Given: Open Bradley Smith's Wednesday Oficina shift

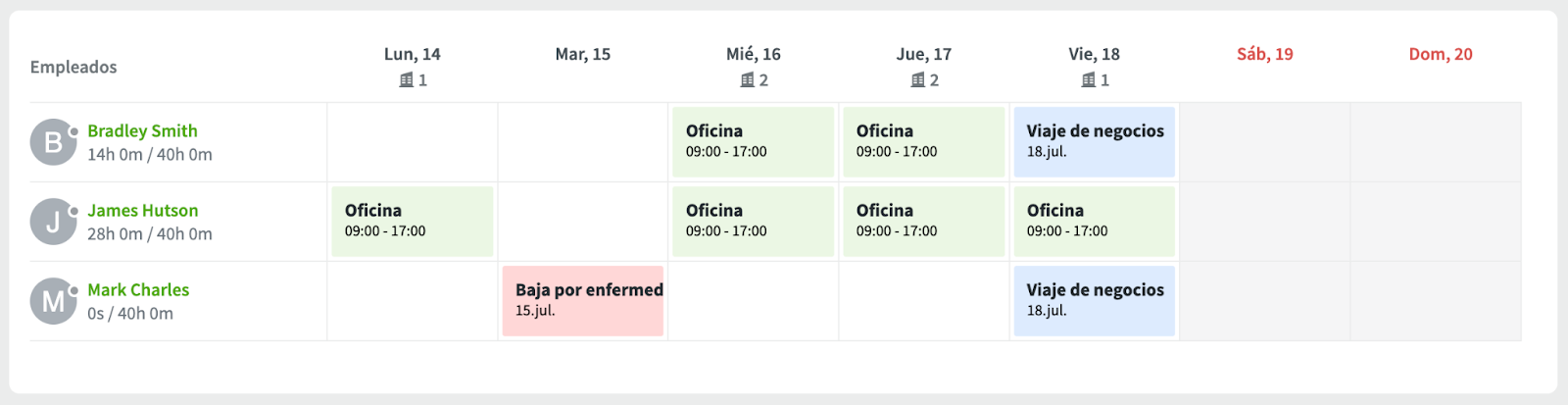Looking at the screenshot, I should (753, 142).
